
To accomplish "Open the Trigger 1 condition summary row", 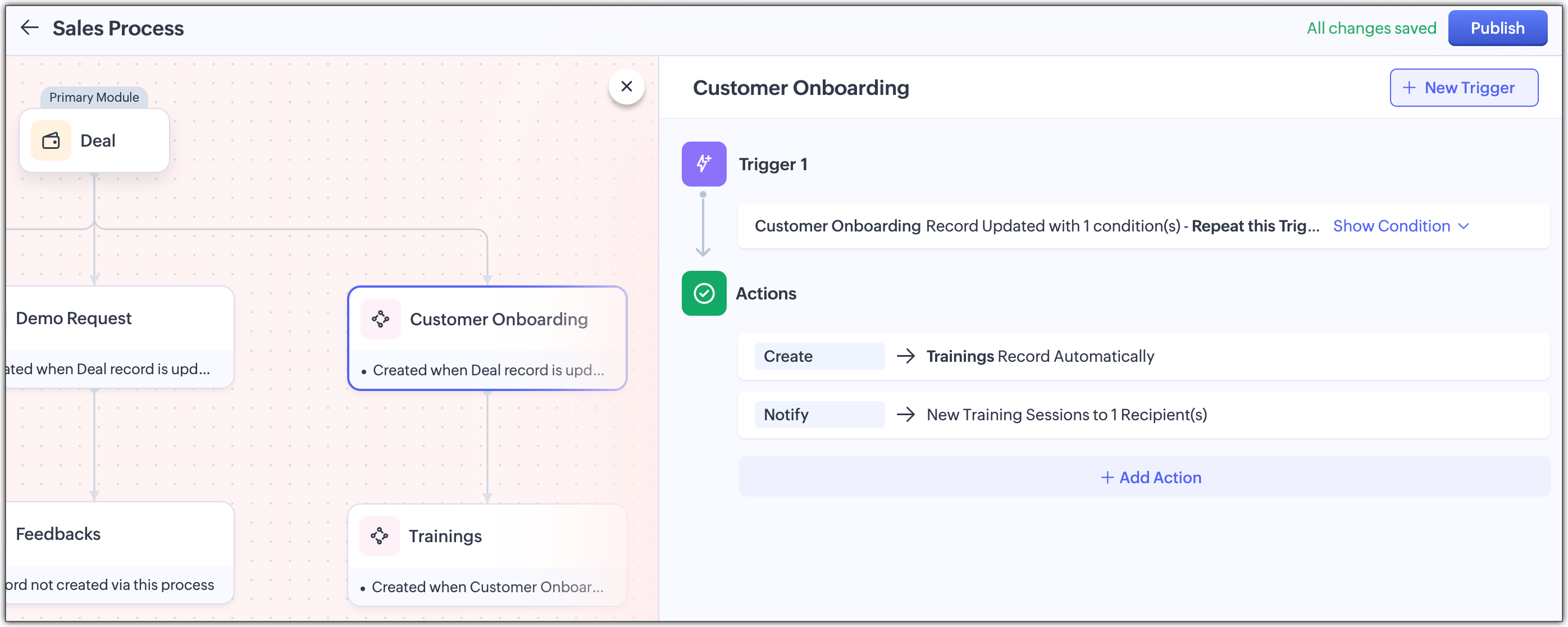I will 1035,226.
